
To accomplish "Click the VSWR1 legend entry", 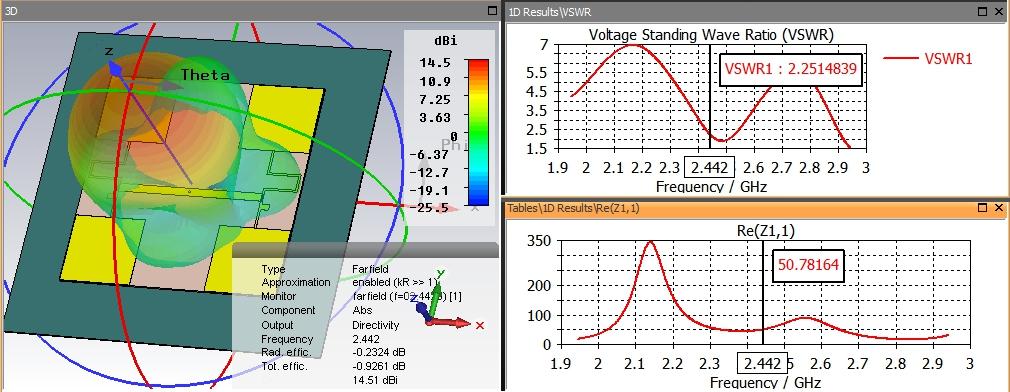I will click(x=928, y=58).
